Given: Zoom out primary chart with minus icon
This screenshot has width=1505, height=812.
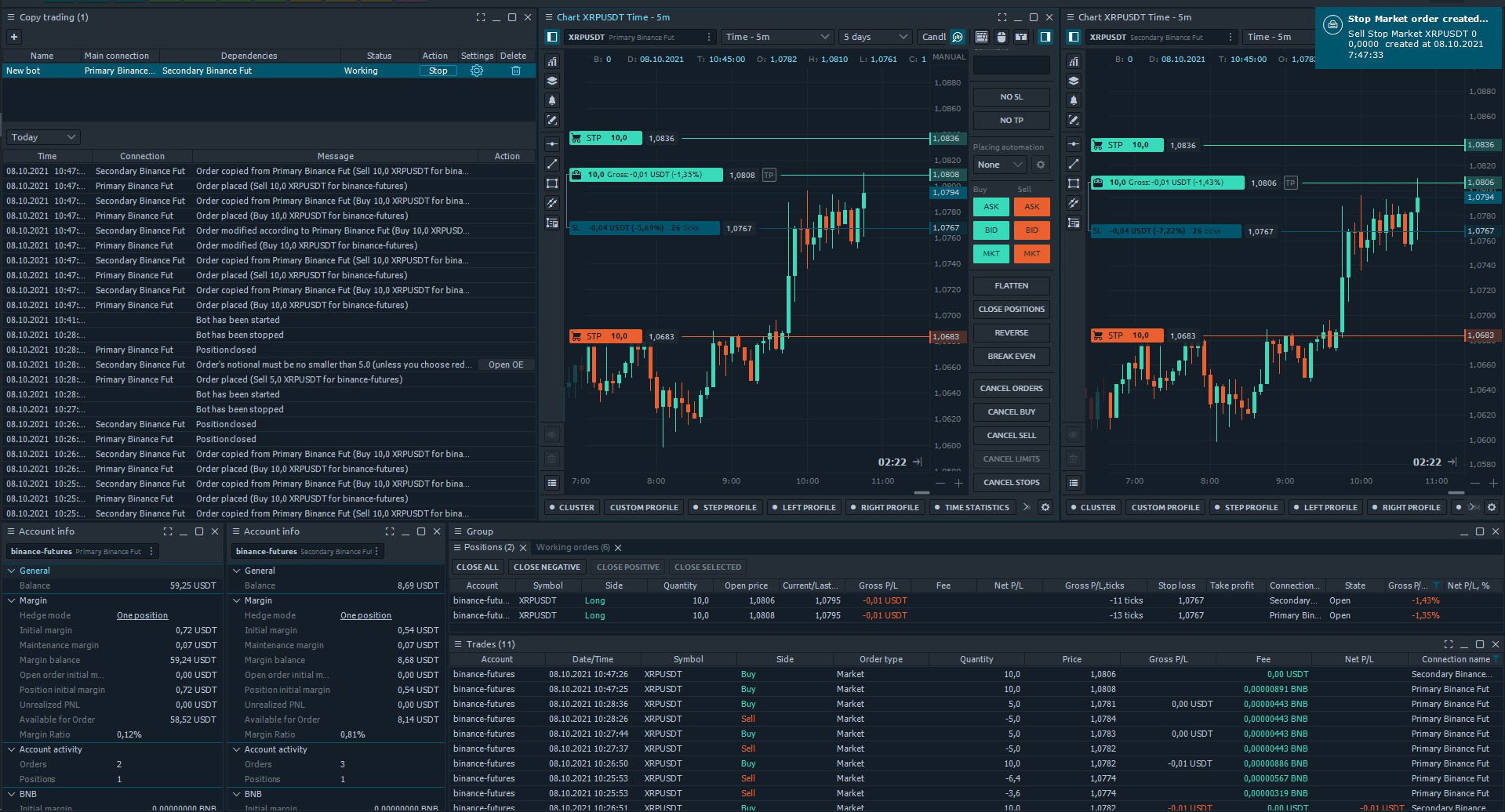Looking at the screenshot, I should point(942,482).
